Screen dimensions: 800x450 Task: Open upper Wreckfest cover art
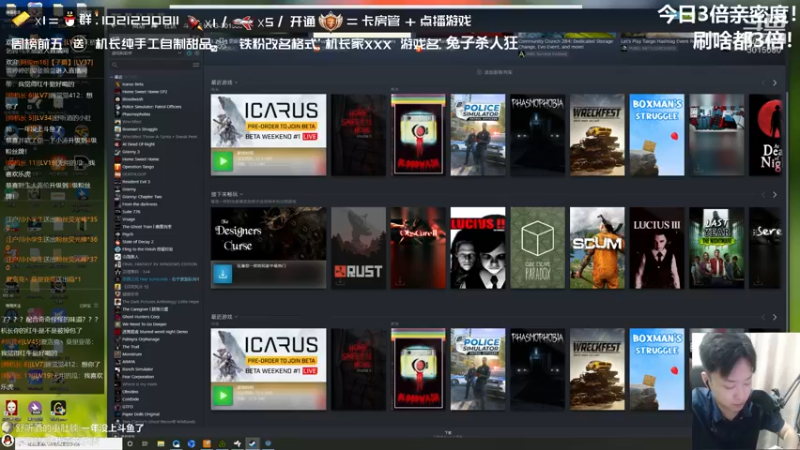click(597, 135)
